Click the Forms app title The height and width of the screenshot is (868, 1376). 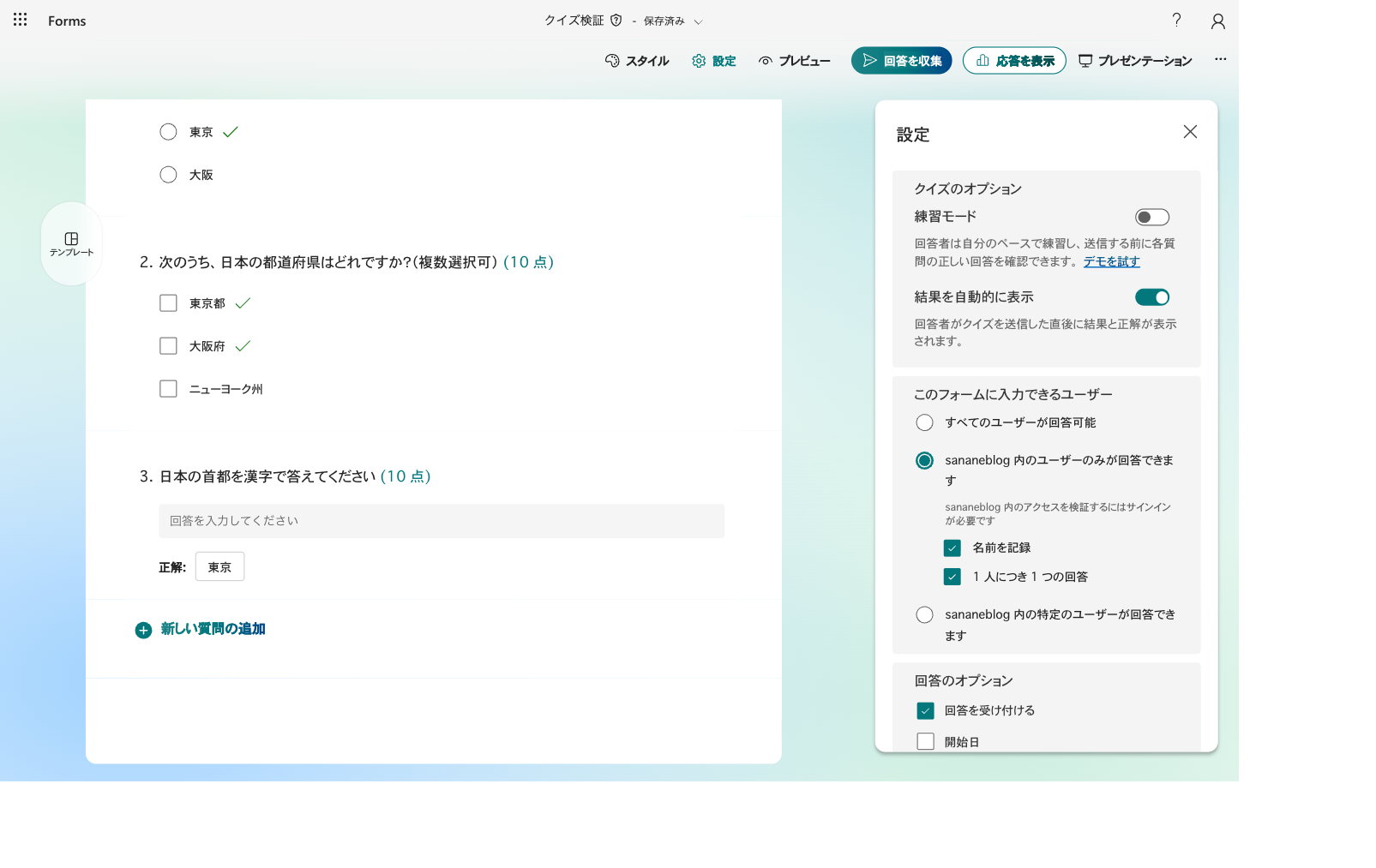click(x=67, y=21)
